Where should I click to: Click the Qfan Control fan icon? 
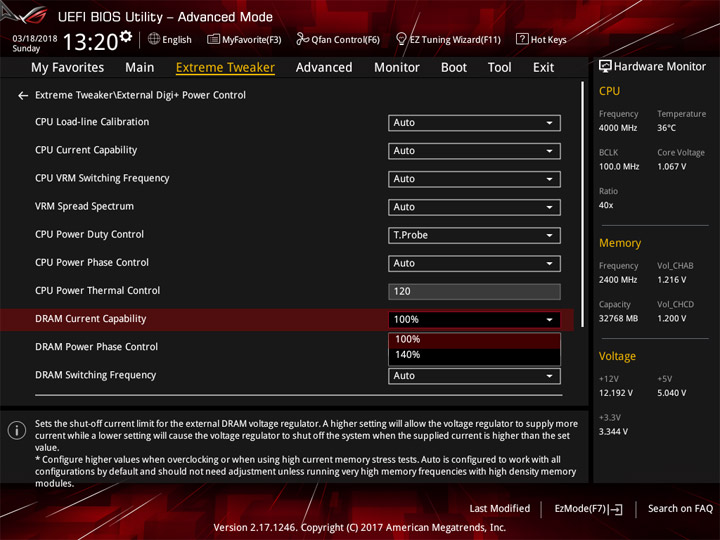click(x=302, y=39)
